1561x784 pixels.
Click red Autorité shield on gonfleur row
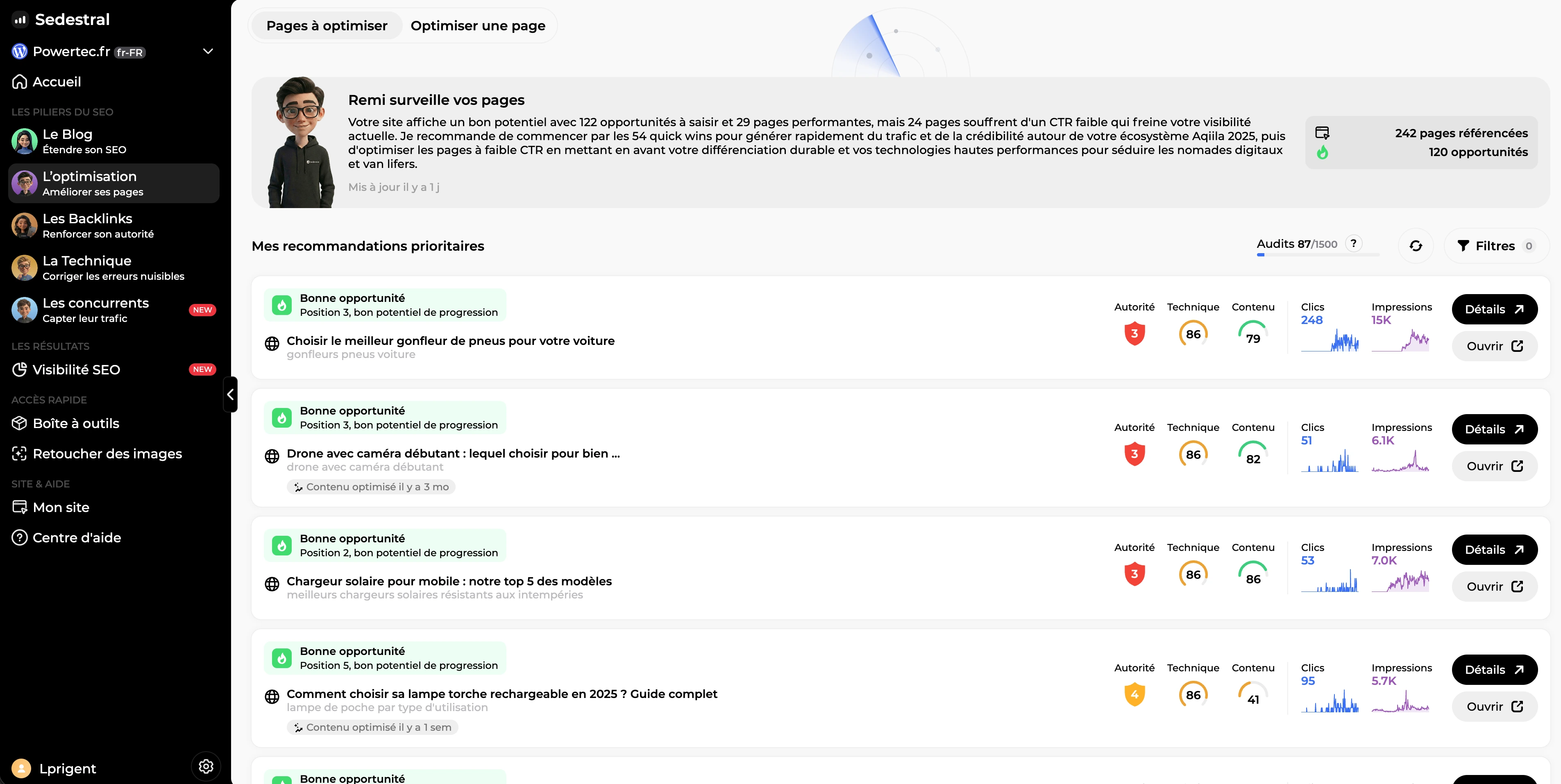click(x=1134, y=333)
